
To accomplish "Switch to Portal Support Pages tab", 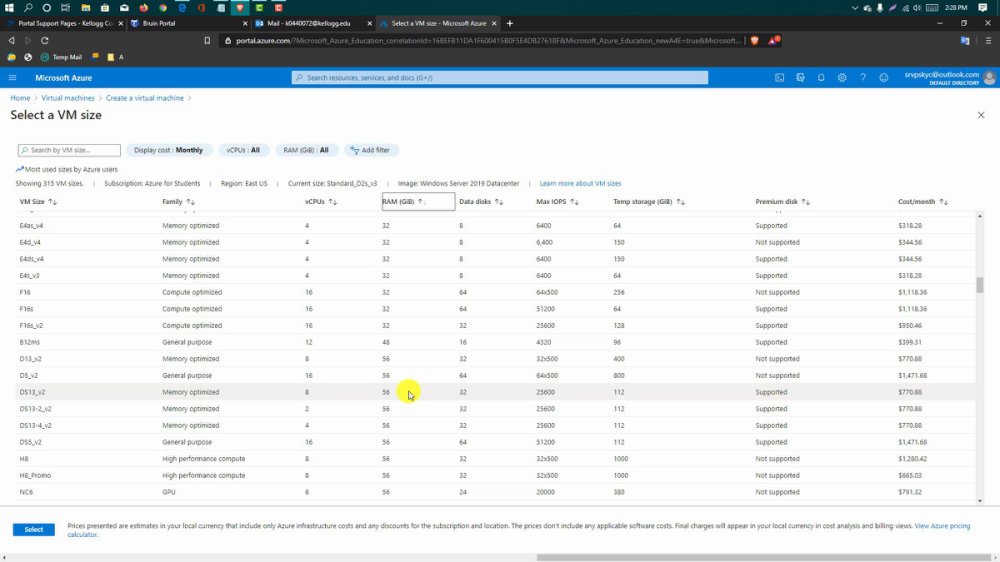I will [x=64, y=24].
